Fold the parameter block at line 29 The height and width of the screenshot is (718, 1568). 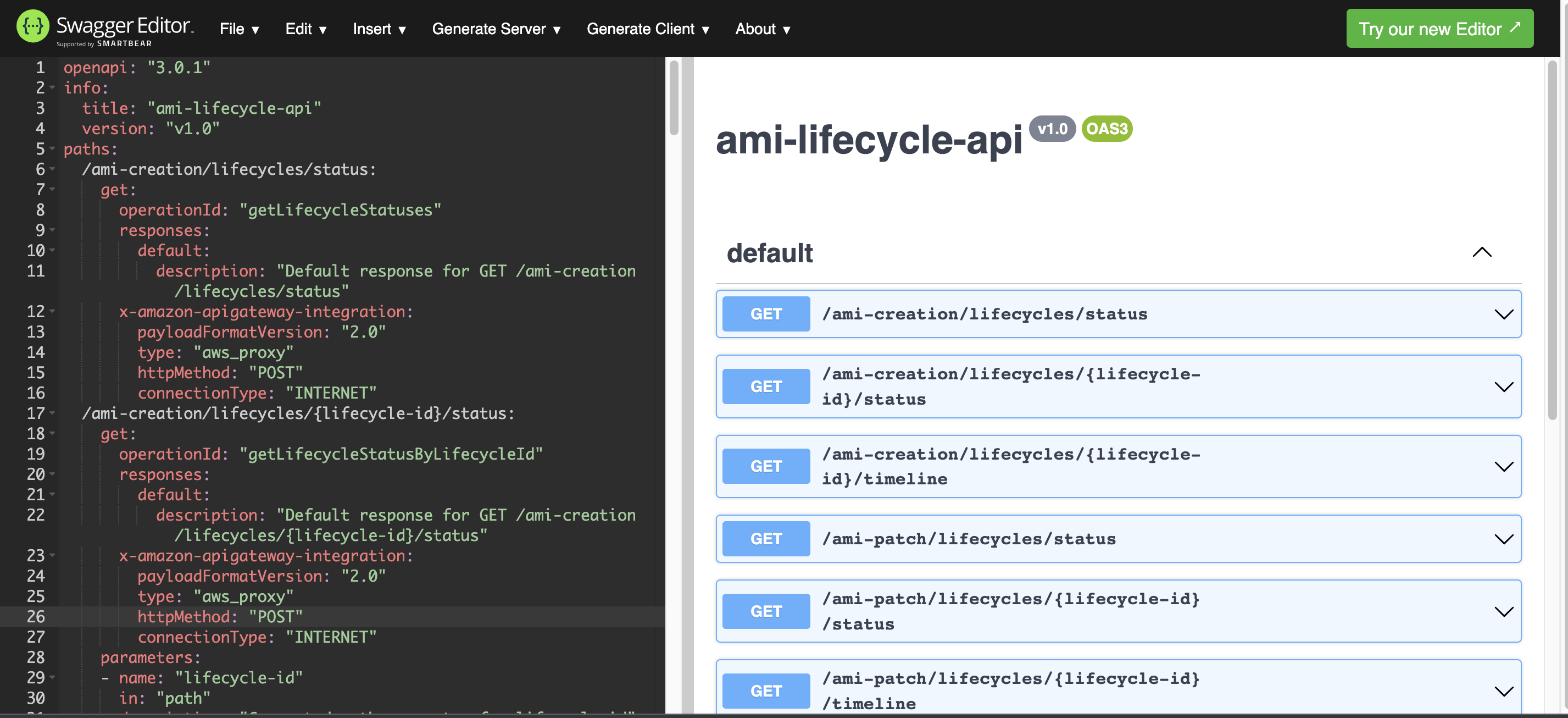(x=52, y=678)
